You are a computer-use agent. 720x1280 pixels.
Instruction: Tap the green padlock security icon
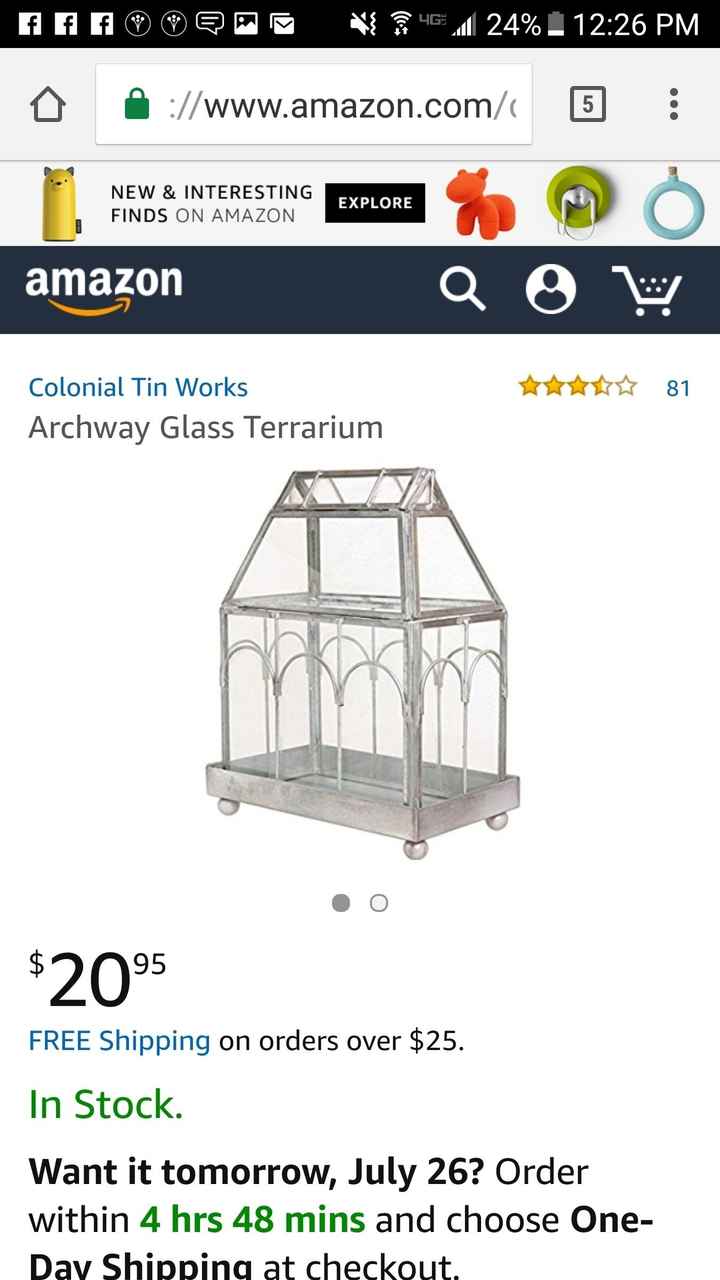click(136, 104)
